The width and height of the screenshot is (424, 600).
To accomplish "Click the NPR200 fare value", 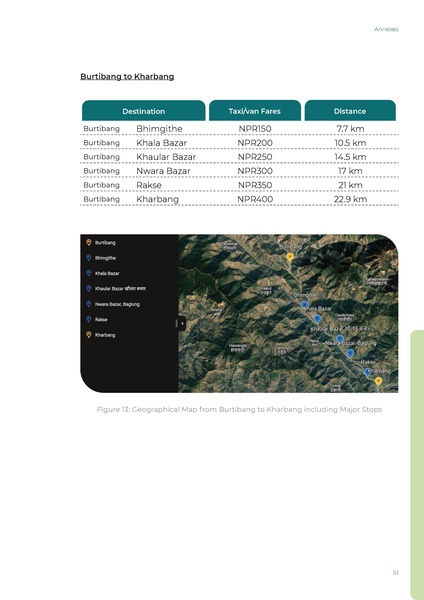I will (255, 143).
